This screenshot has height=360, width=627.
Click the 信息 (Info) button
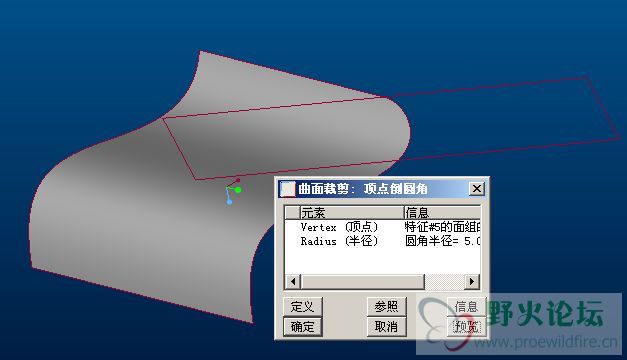(x=466, y=306)
